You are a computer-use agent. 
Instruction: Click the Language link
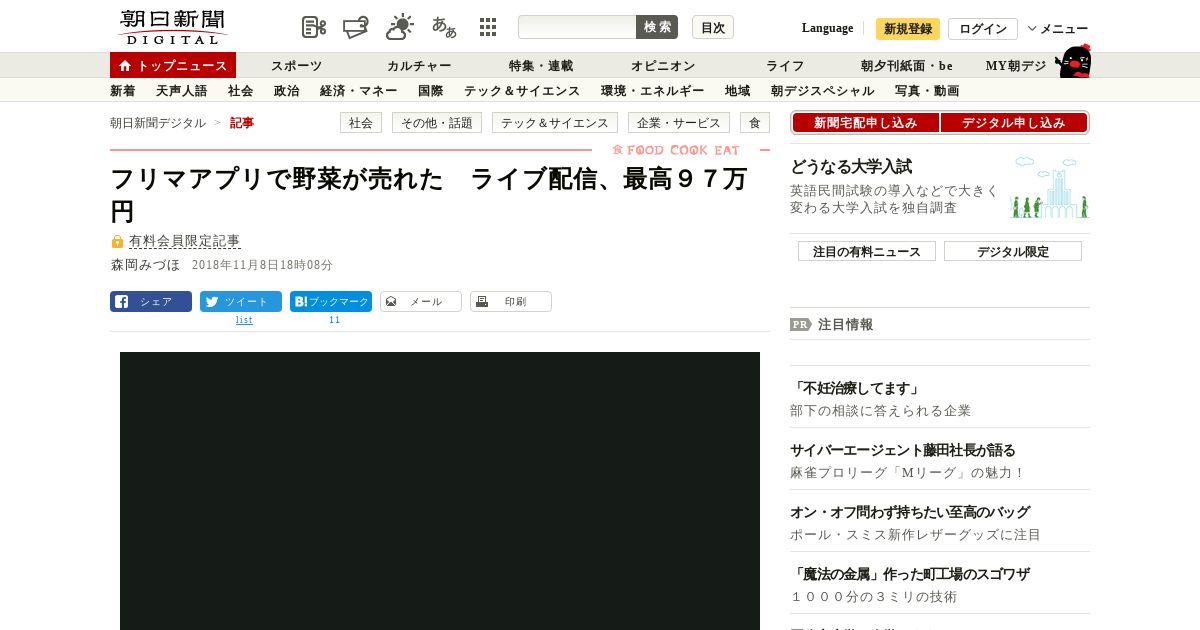click(x=828, y=28)
